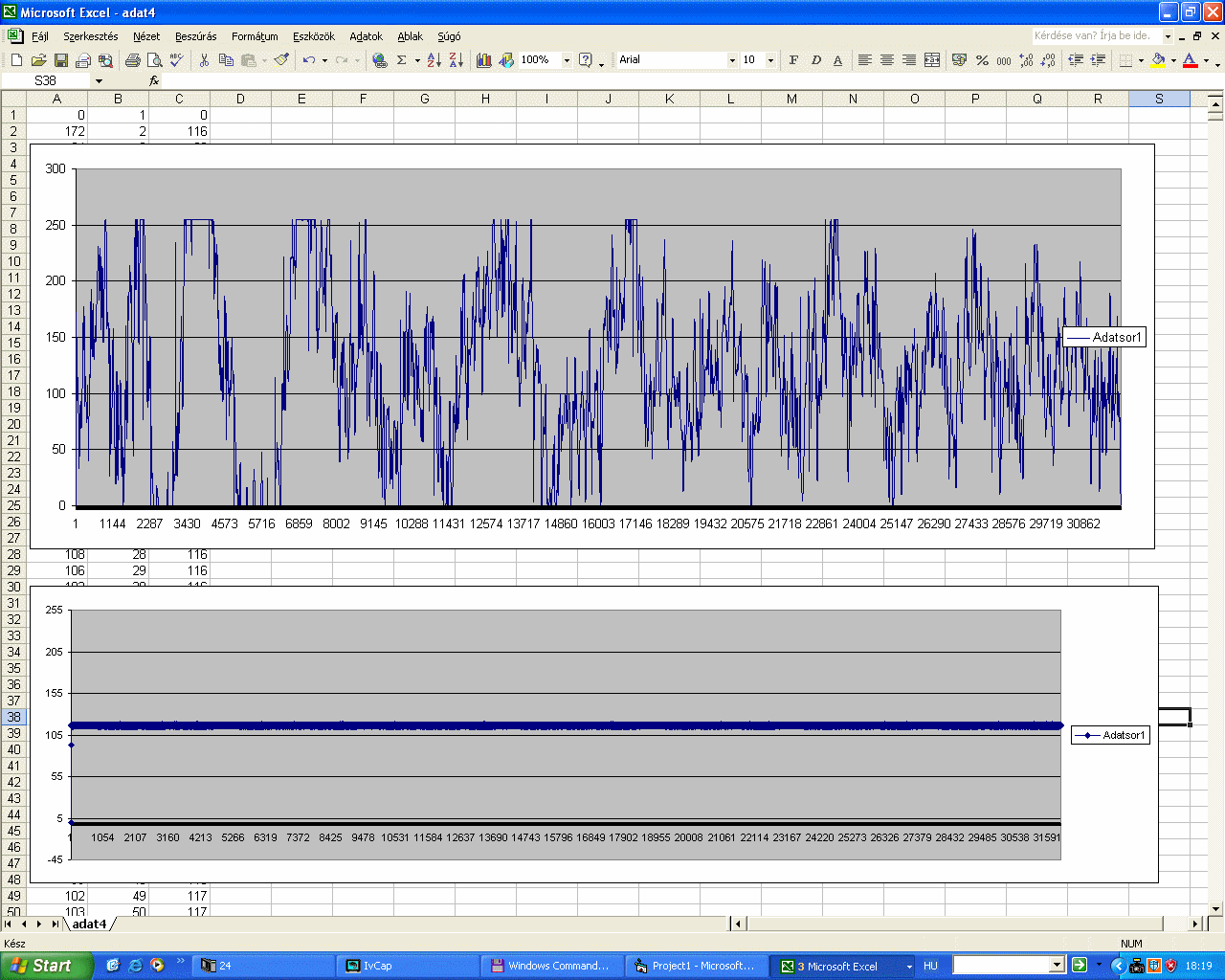
Task: Click the AutoSum sigma icon
Action: (402, 60)
